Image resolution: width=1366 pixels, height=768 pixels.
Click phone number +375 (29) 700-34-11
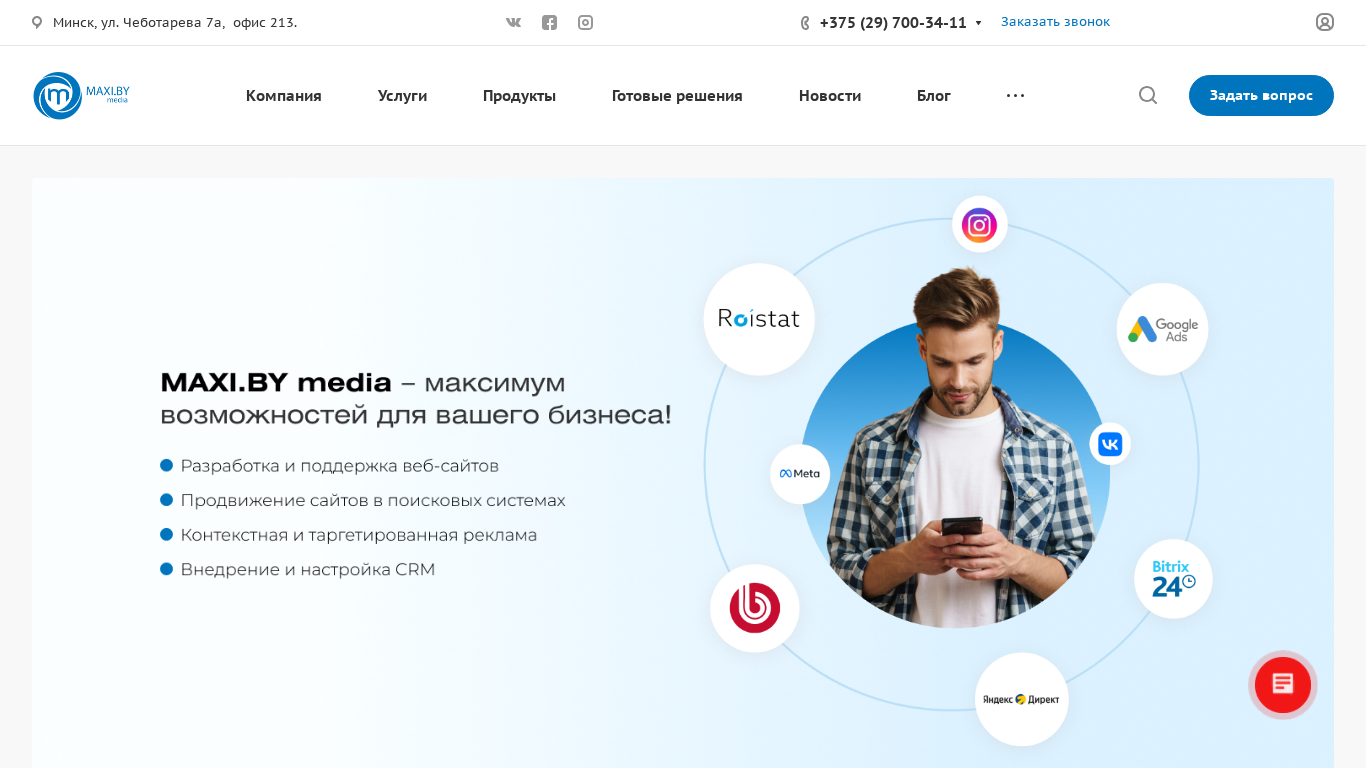[893, 23]
